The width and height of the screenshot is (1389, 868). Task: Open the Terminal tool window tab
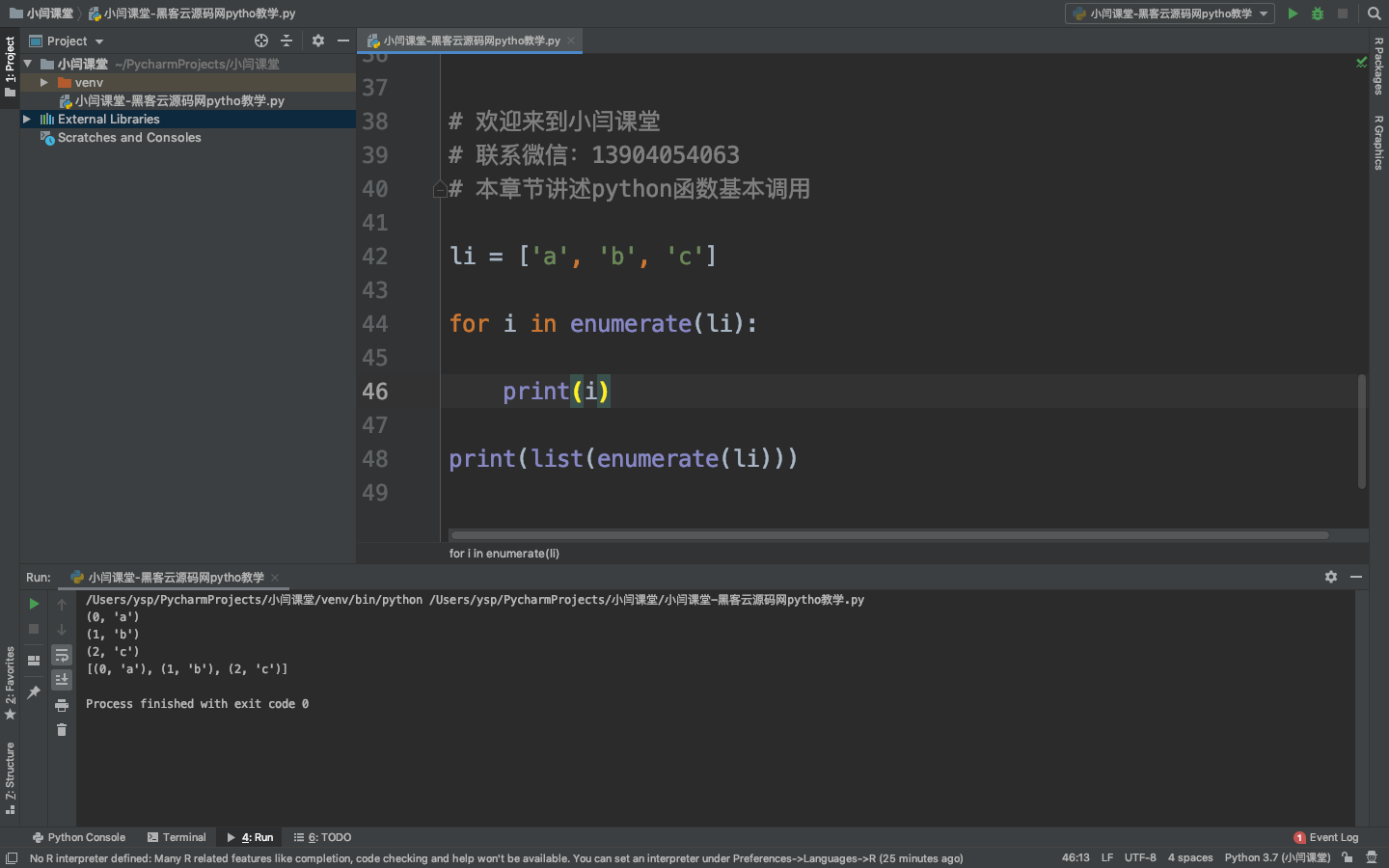click(177, 837)
